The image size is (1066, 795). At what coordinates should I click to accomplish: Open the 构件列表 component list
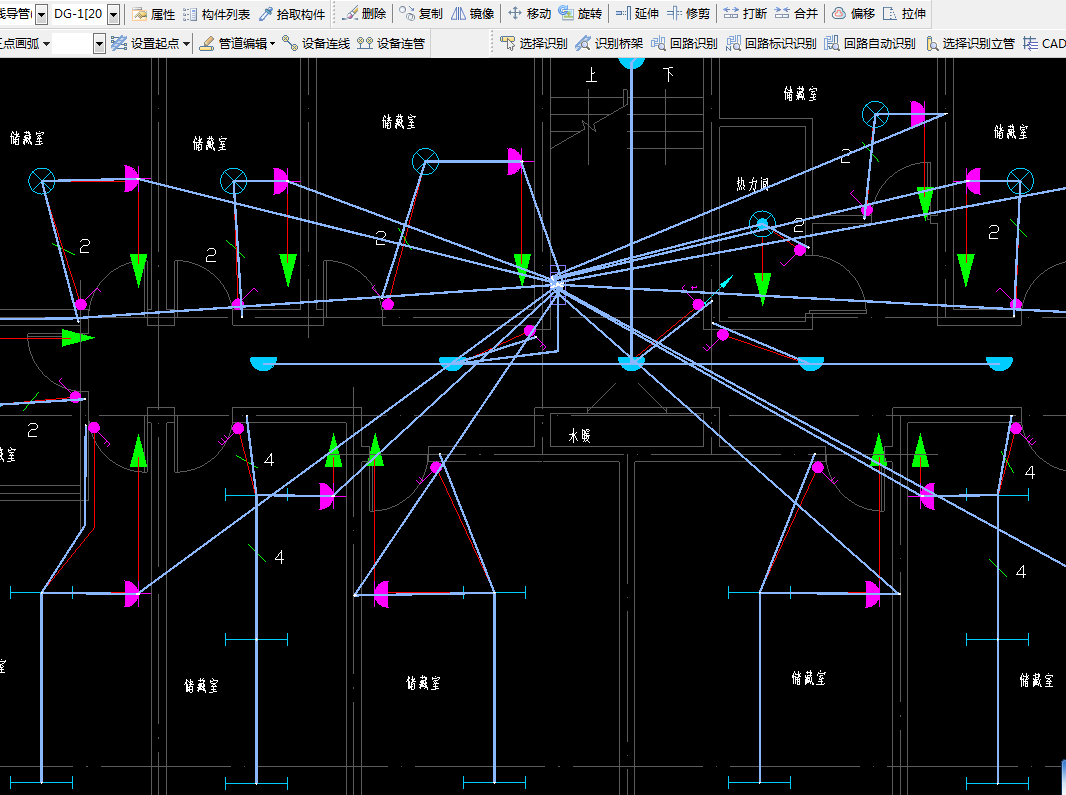(x=217, y=14)
